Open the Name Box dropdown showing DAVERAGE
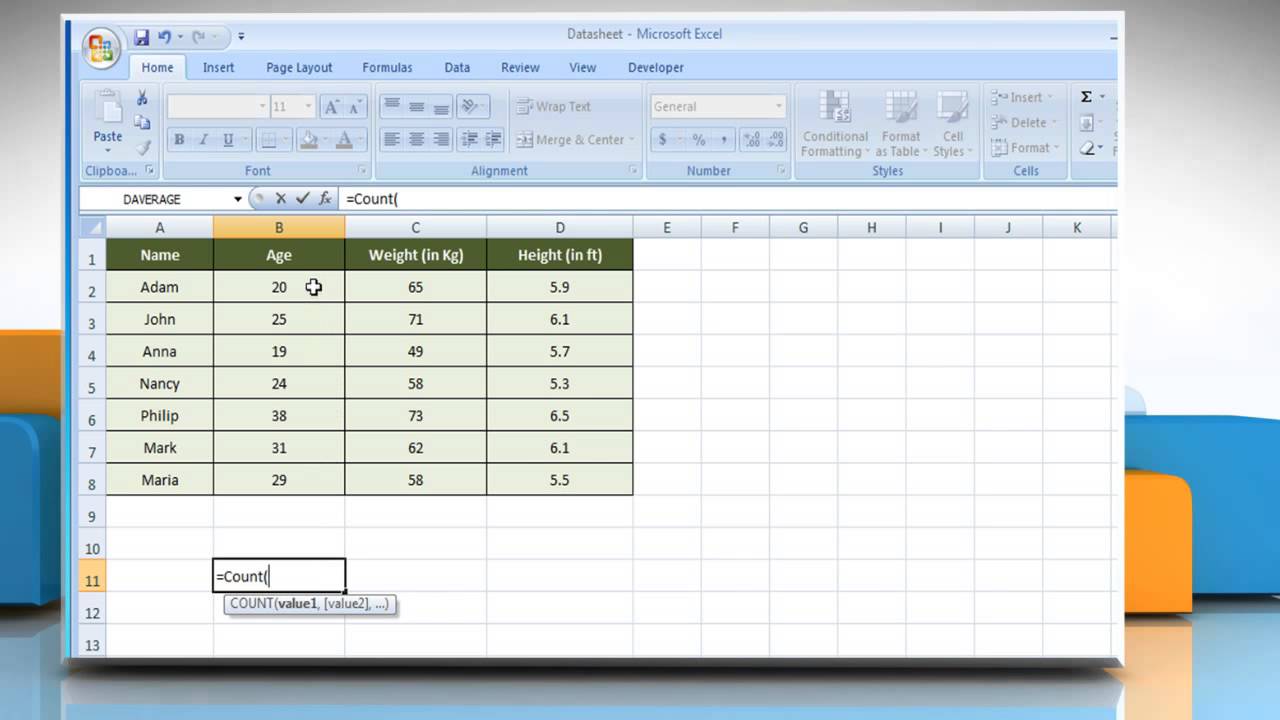The width and height of the screenshot is (1280, 720). click(x=238, y=199)
